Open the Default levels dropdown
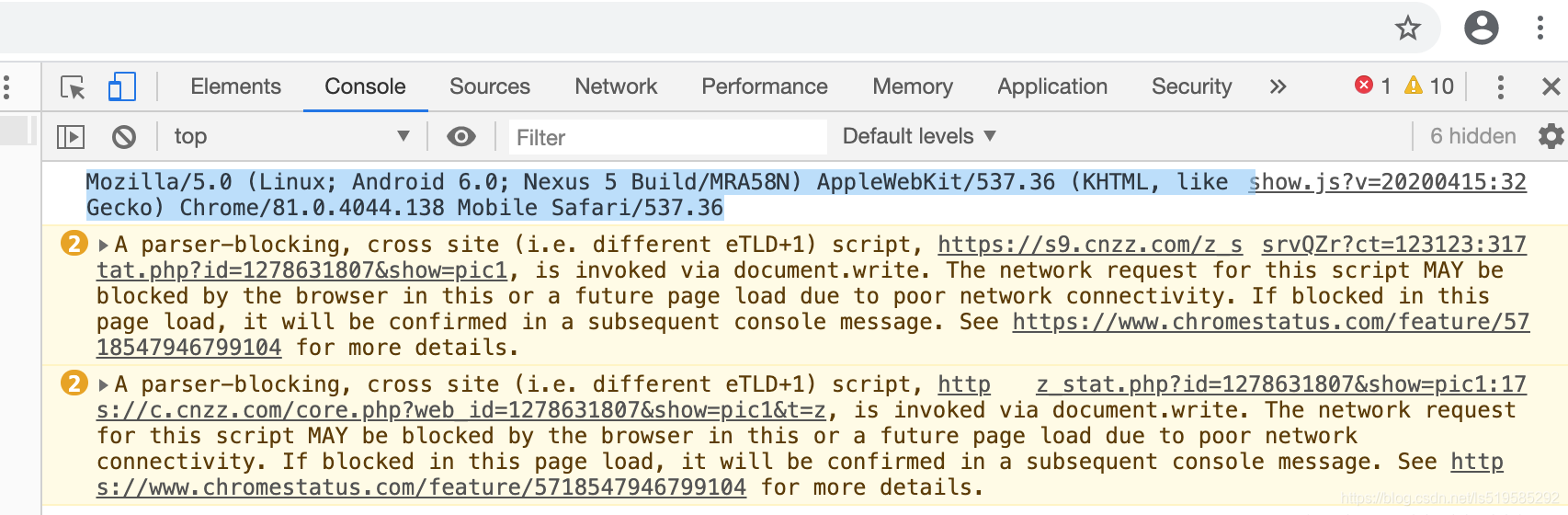The width and height of the screenshot is (1568, 515). (919, 136)
